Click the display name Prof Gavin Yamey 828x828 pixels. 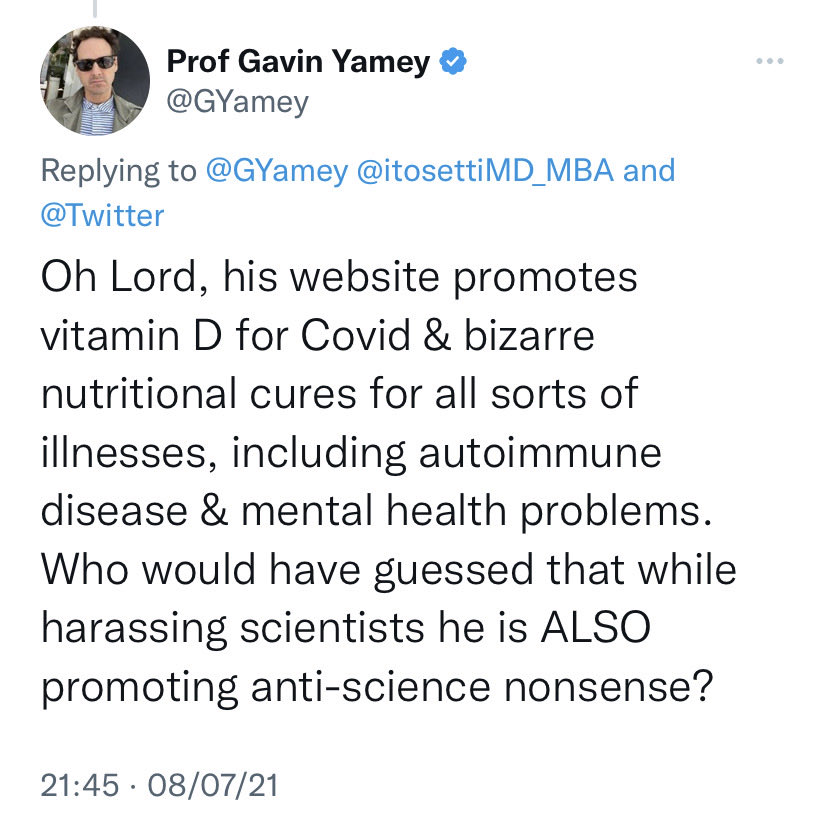[x=298, y=63]
